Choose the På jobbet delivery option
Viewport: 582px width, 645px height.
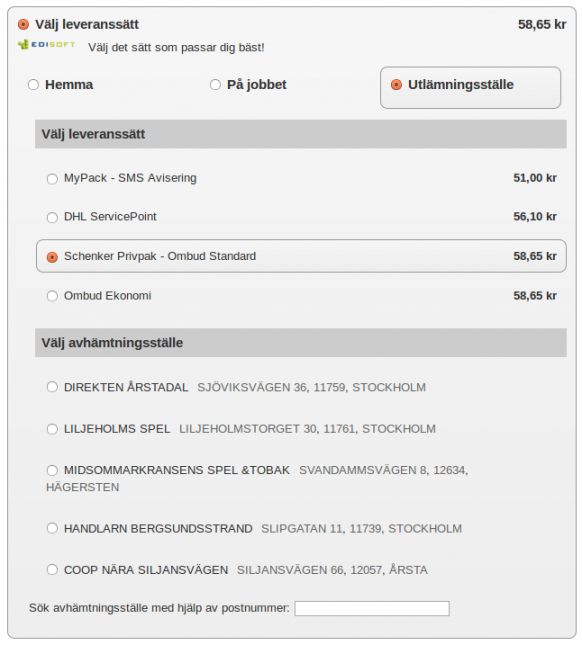(x=215, y=85)
